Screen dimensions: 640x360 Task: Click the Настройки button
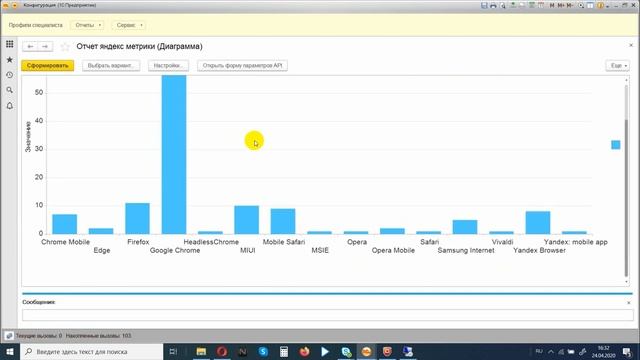(168, 66)
